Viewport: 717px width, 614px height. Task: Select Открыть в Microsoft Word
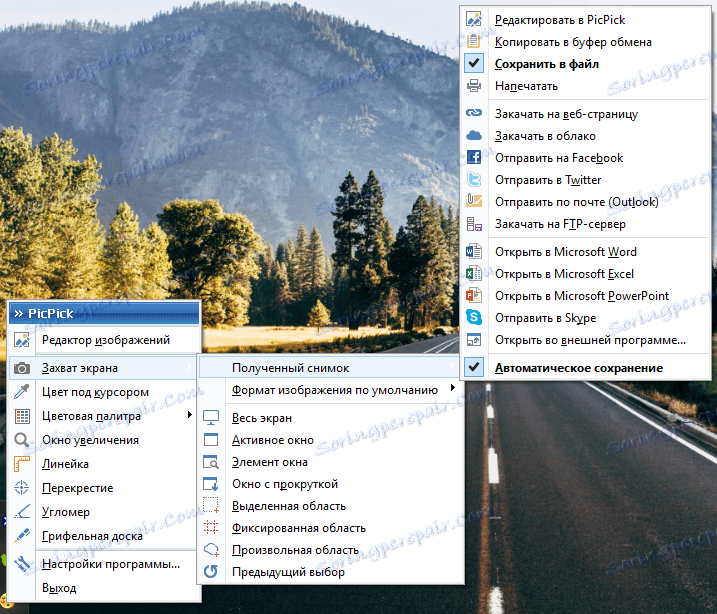click(586, 251)
